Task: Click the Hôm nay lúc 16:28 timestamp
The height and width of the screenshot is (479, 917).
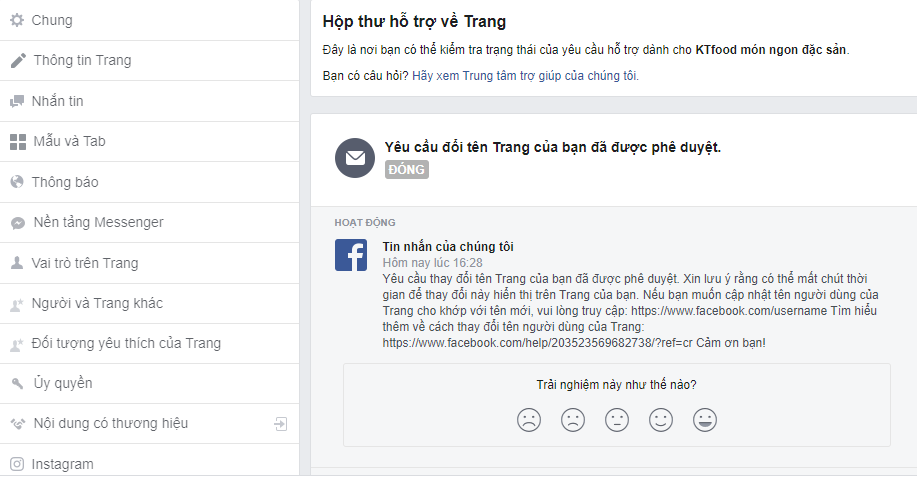Action: pos(433,263)
